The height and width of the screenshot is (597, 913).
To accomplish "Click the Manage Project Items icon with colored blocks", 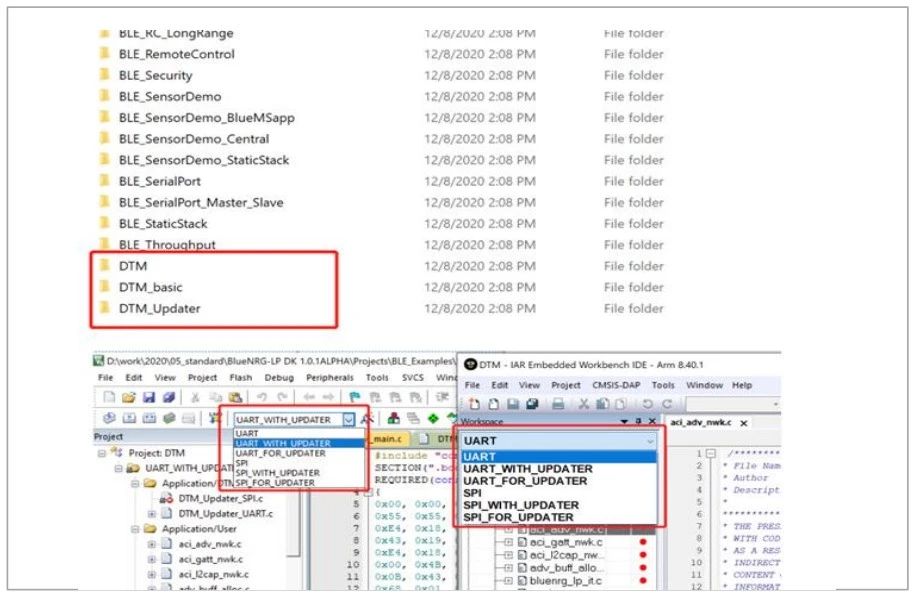I will [x=394, y=418].
